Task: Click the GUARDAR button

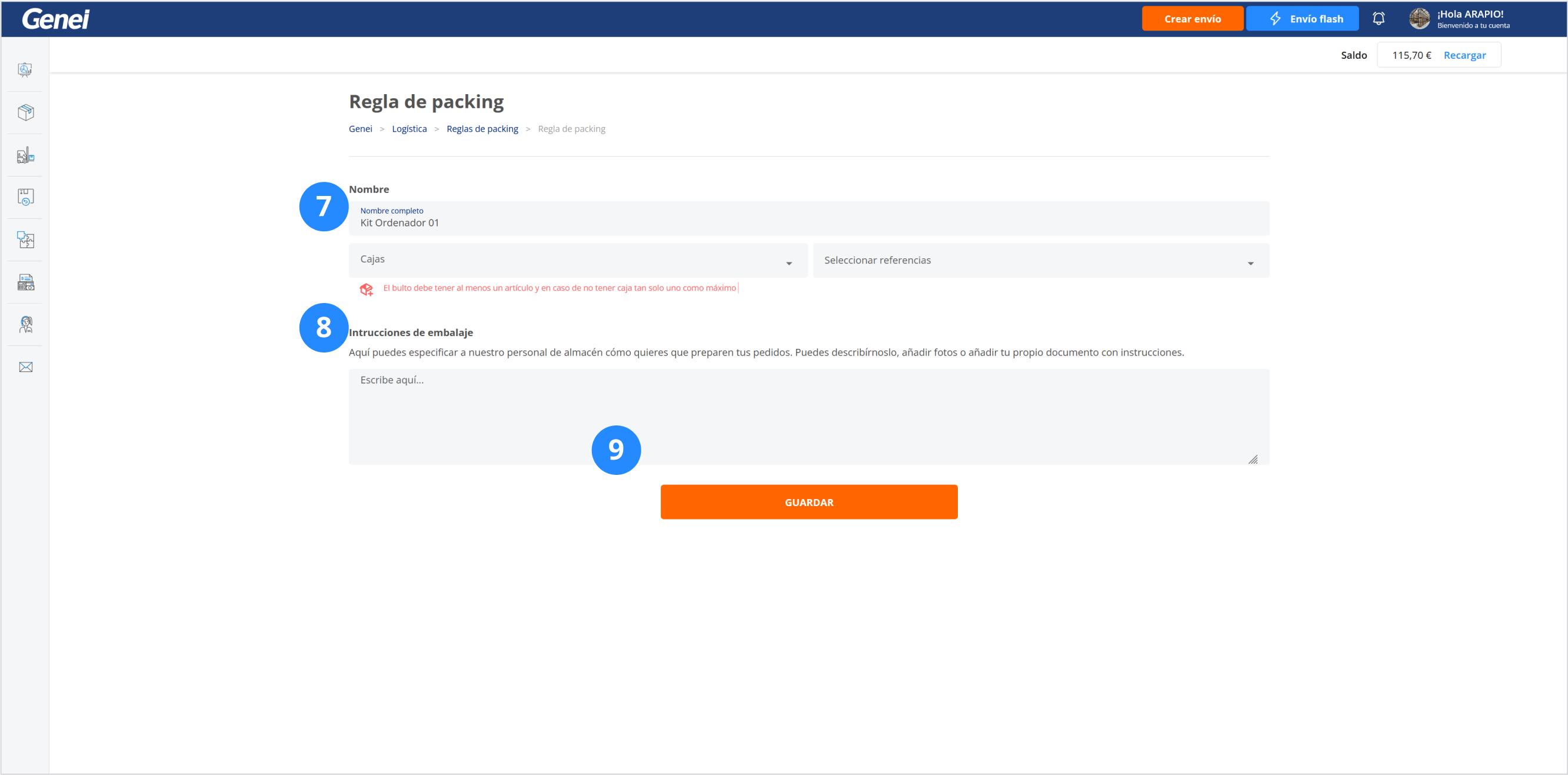Action: point(808,501)
